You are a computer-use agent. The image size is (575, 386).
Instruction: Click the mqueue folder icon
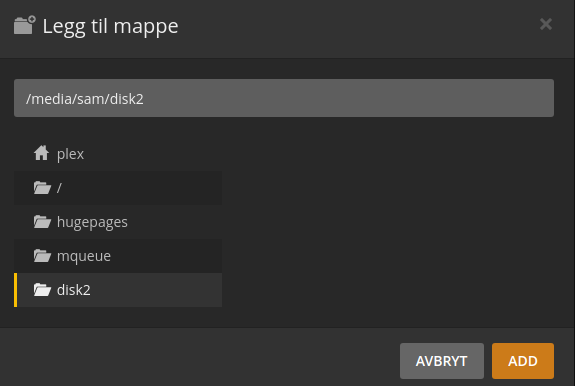pyautogui.click(x=42, y=256)
